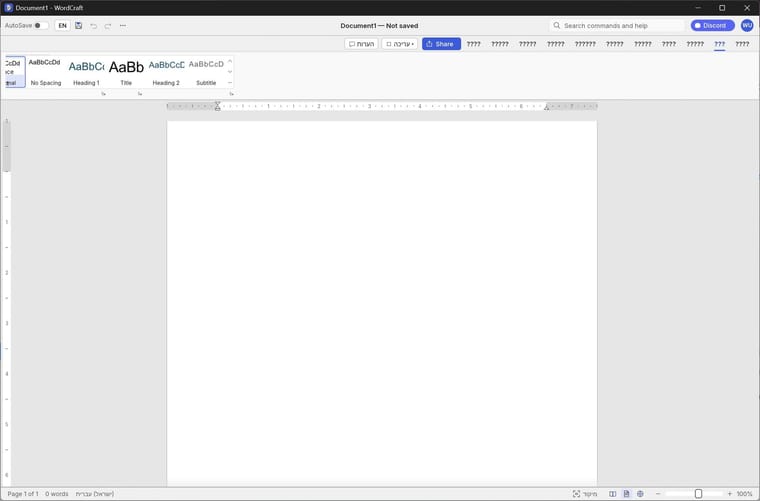Open the Discord button
760x501 pixels.
tap(712, 26)
